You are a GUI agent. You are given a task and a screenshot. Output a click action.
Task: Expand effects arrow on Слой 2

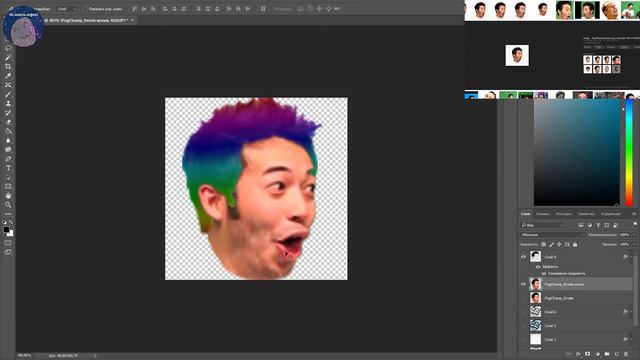631,339
